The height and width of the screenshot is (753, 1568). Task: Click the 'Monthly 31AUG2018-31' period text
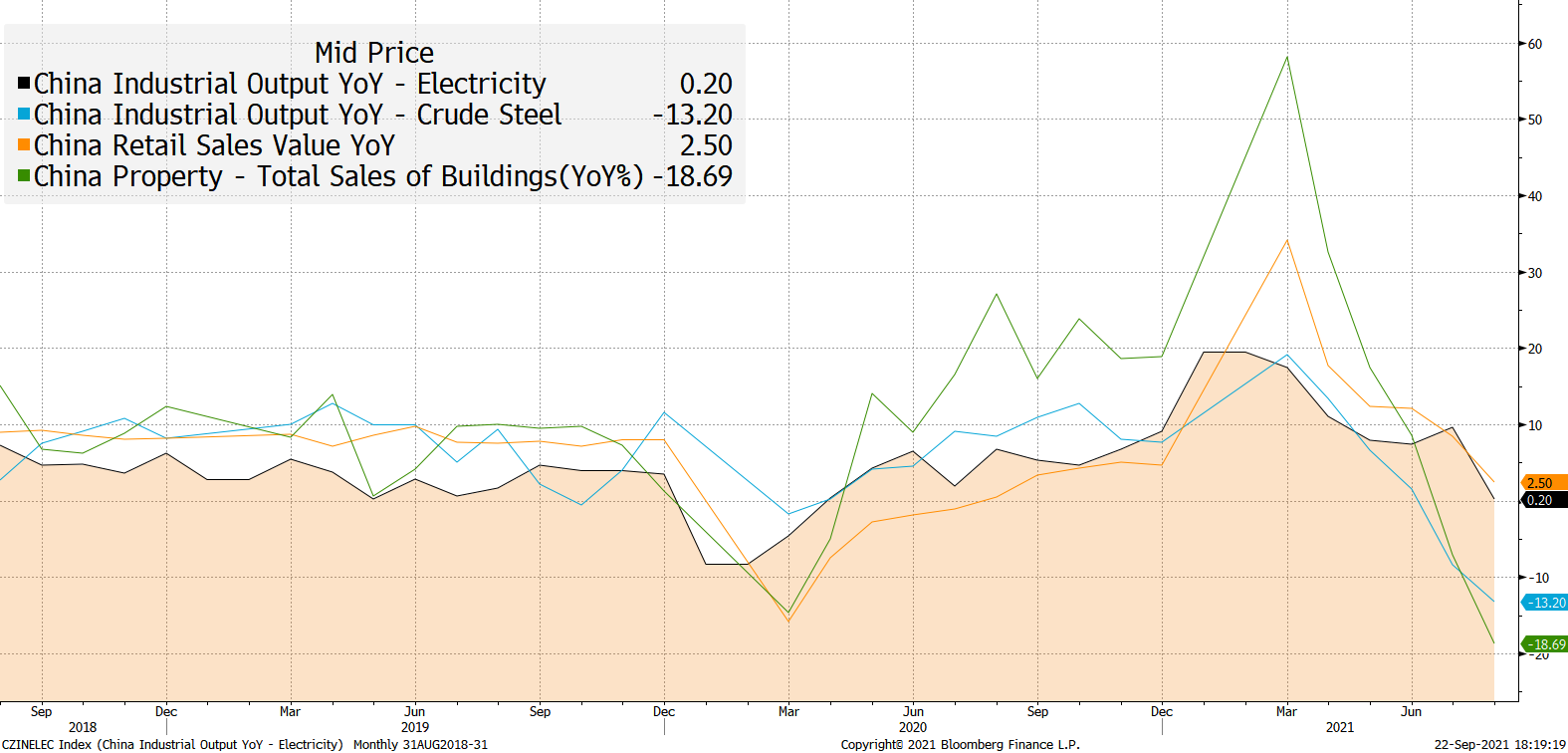pos(421,744)
